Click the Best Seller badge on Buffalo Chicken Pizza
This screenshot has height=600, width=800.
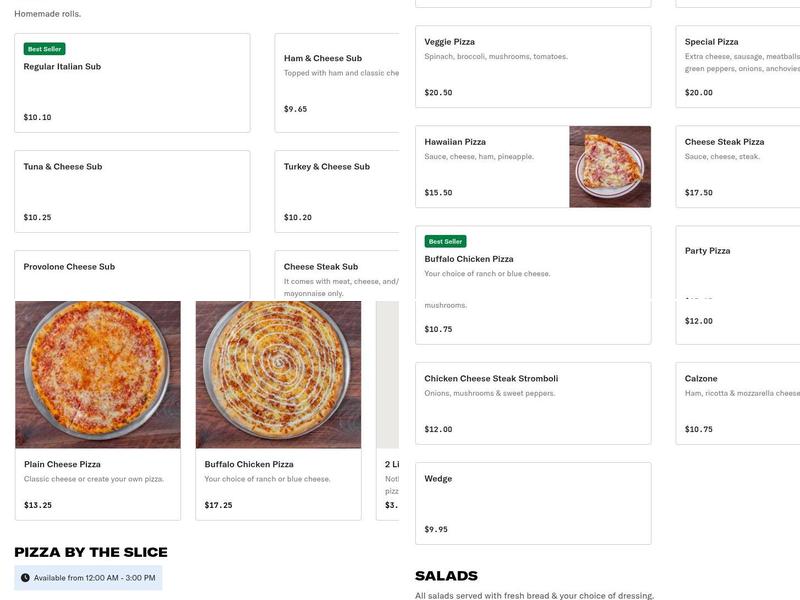443,240
